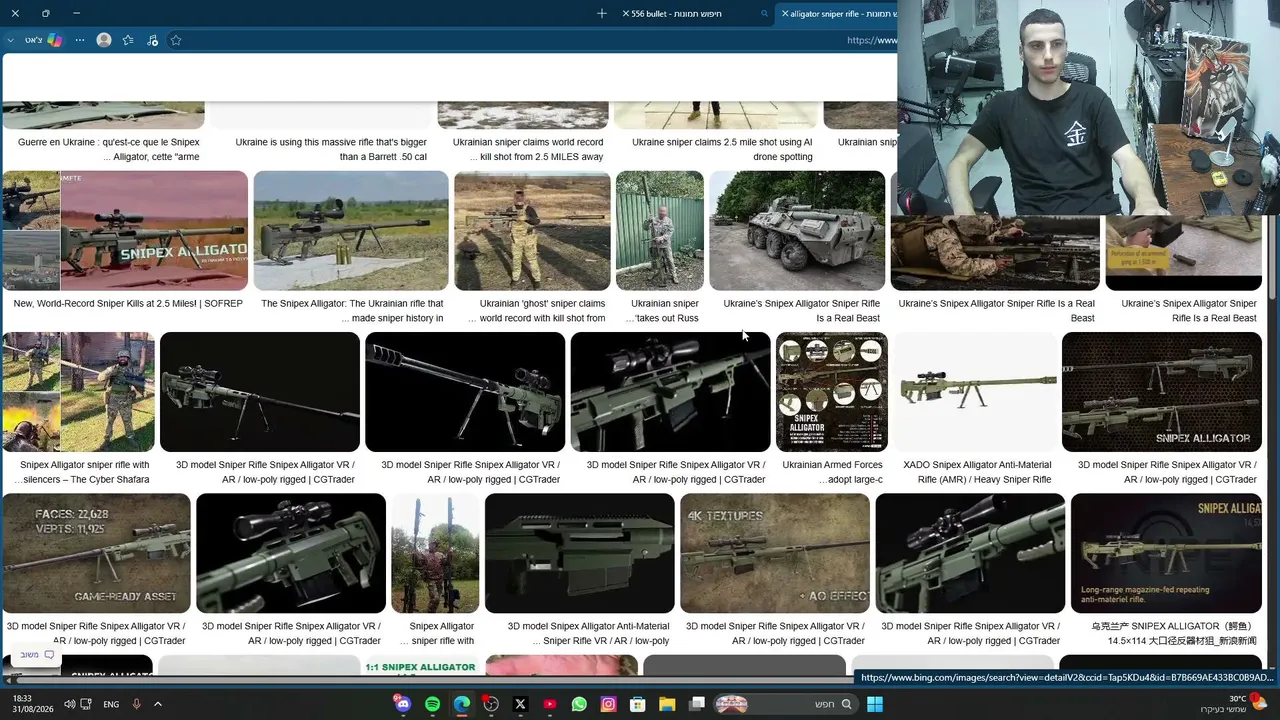
Task: Click the Windows Start button
Action: pyautogui.click(x=875, y=704)
